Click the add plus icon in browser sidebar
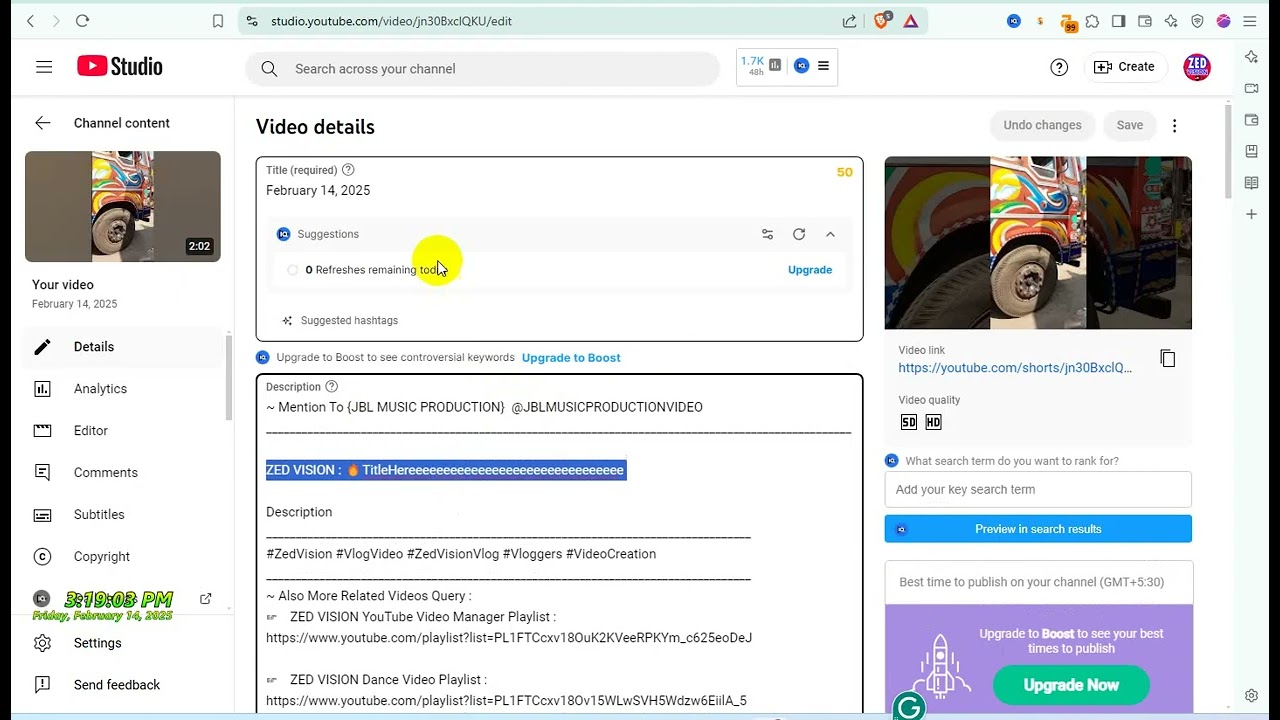Screen dimensions: 1280x720 pyautogui.click(x=1251, y=215)
